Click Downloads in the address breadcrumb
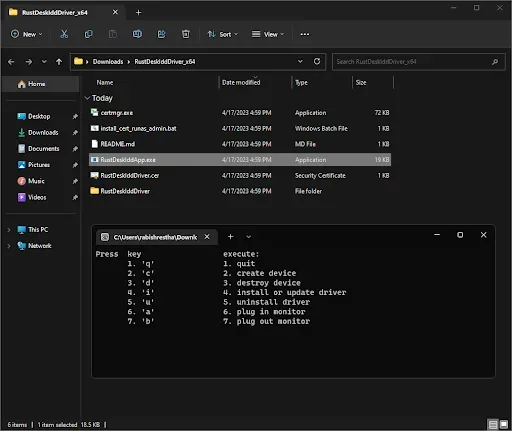 [108, 62]
